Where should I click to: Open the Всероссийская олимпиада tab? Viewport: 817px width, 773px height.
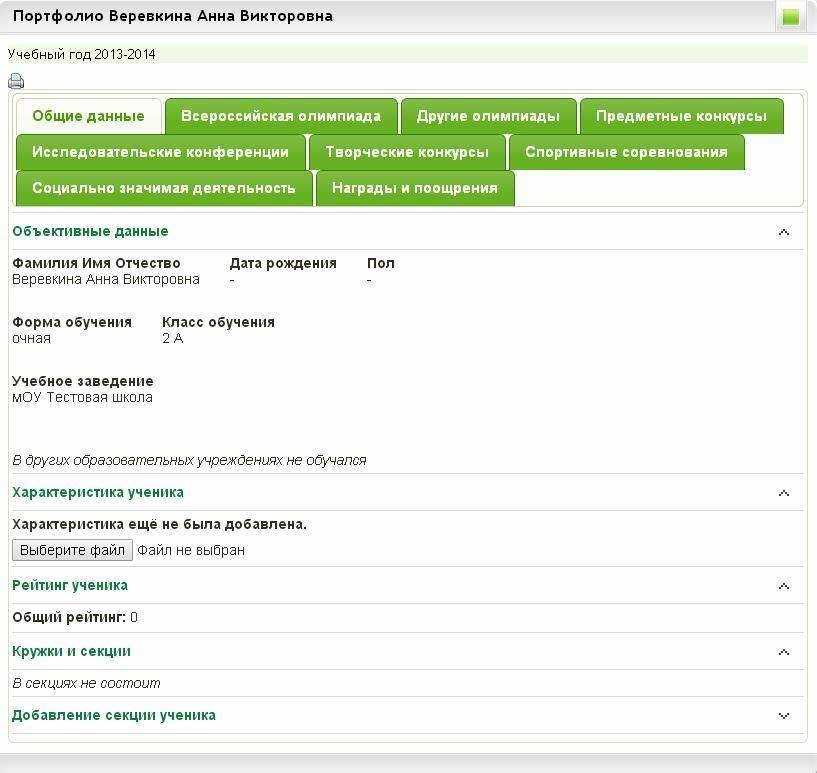(280, 116)
